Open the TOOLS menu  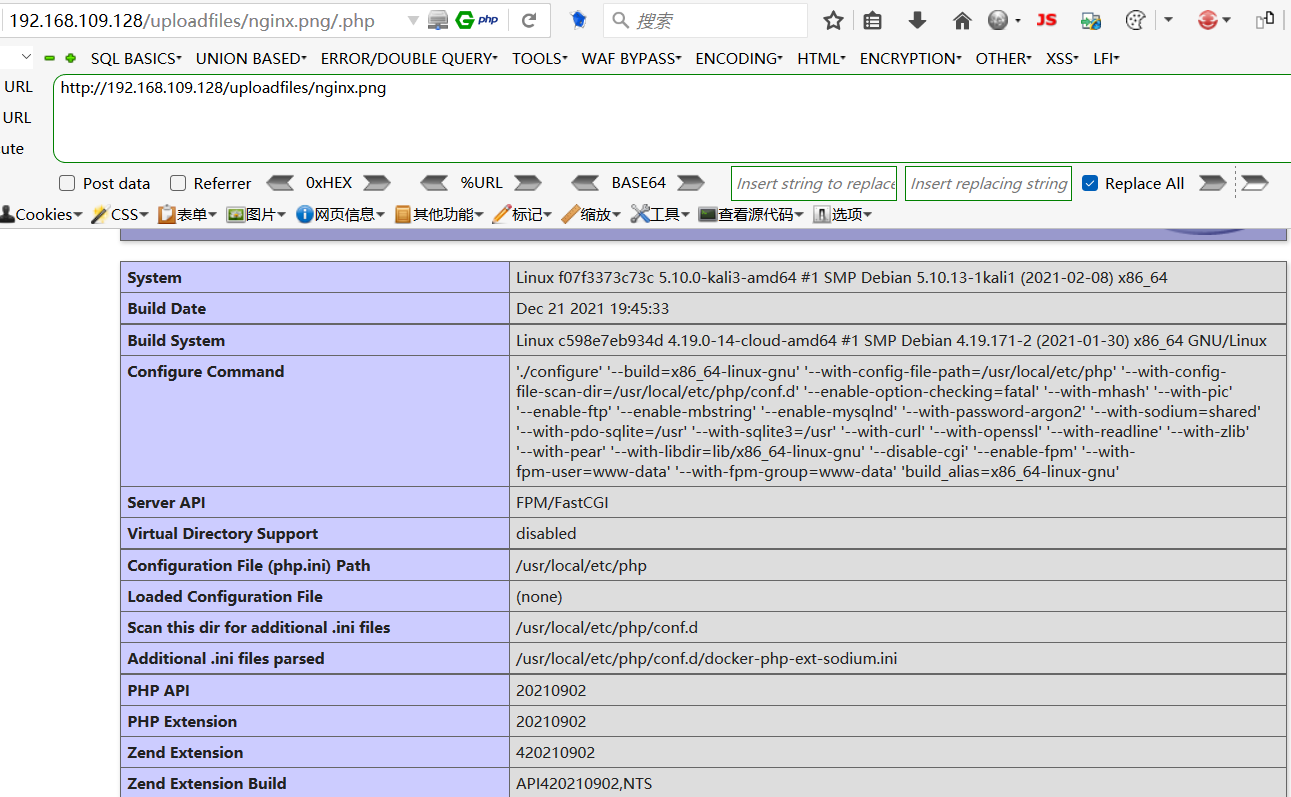point(540,58)
